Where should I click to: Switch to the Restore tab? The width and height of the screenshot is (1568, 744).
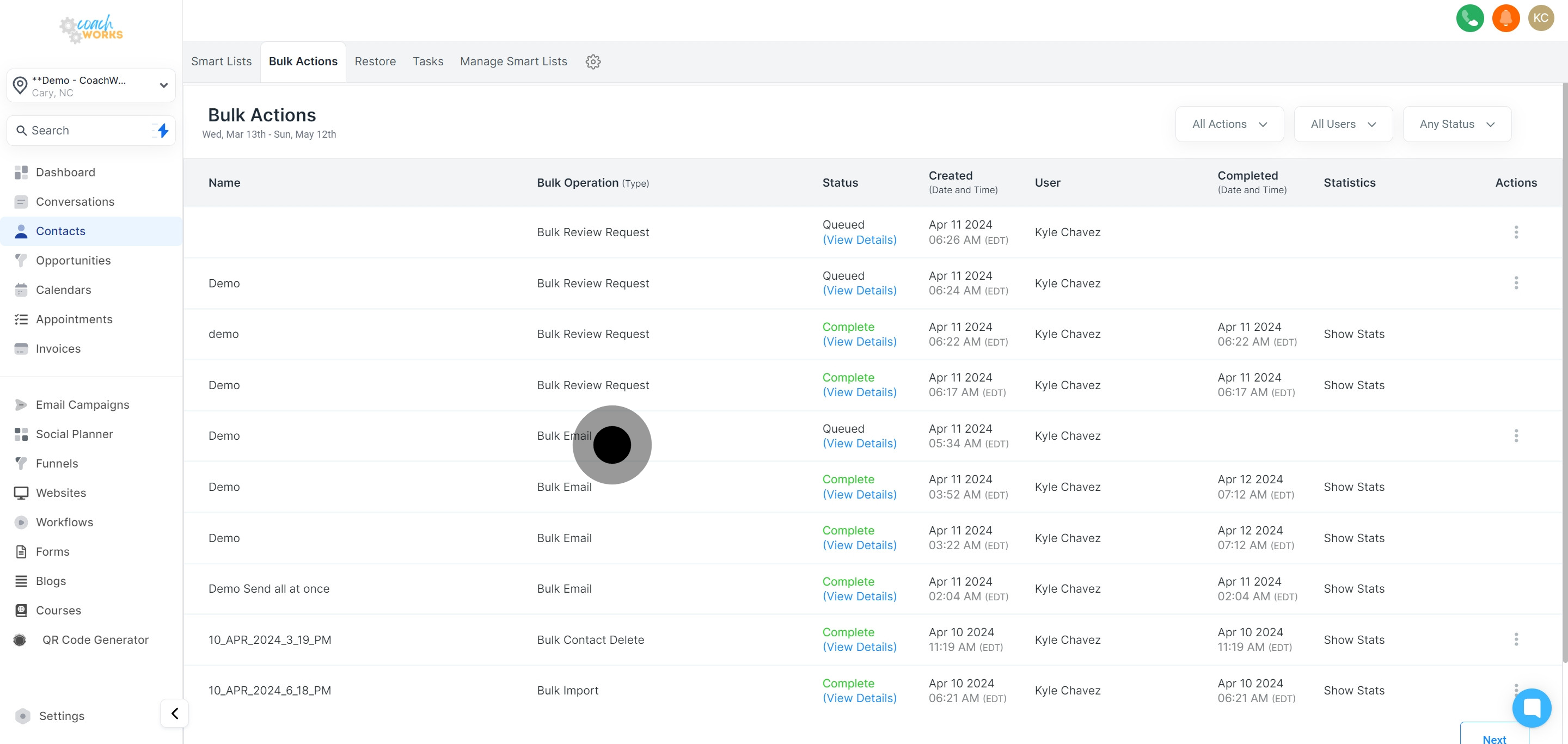(375, 62)
